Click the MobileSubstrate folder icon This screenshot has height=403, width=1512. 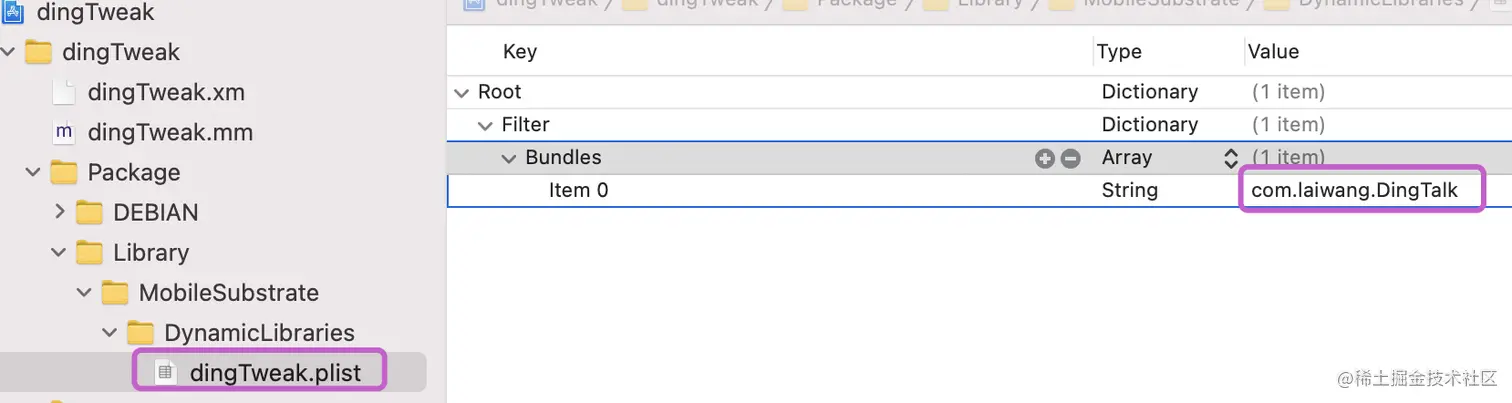pyautogui.click(x=116, y=293)
